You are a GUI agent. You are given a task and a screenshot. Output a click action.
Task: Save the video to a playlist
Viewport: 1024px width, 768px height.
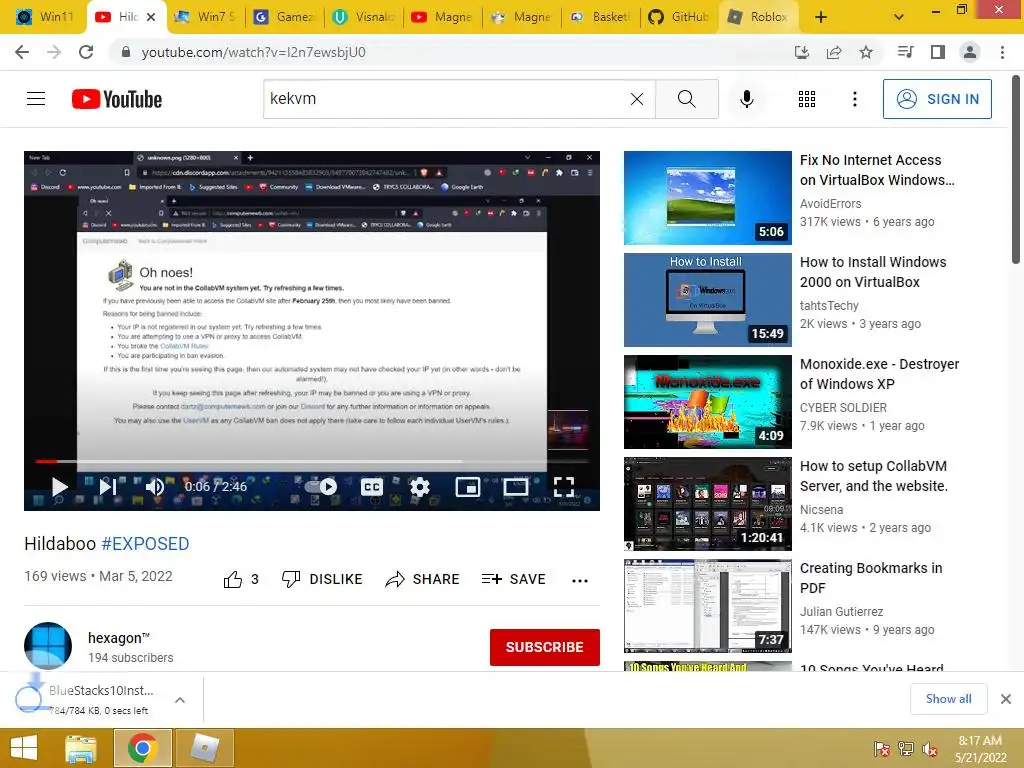click(x=513, y=579)
